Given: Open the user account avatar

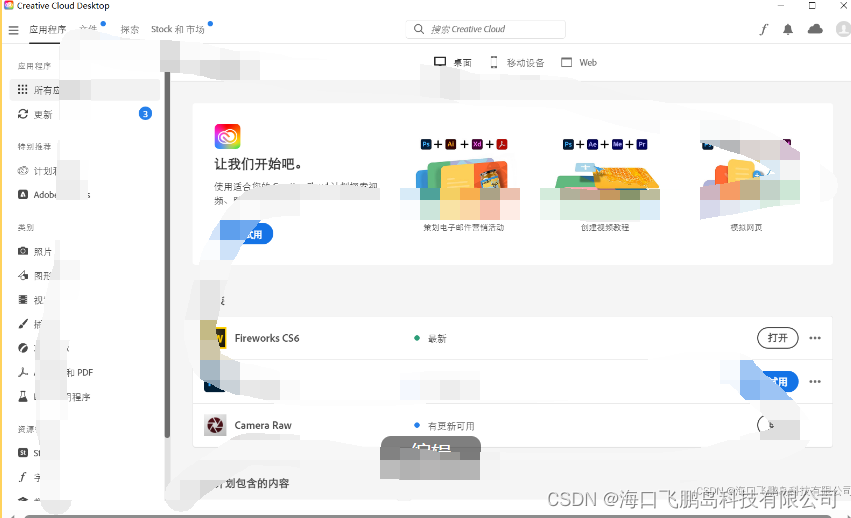Looking at the screenshot, I should (x=843, y=29).
